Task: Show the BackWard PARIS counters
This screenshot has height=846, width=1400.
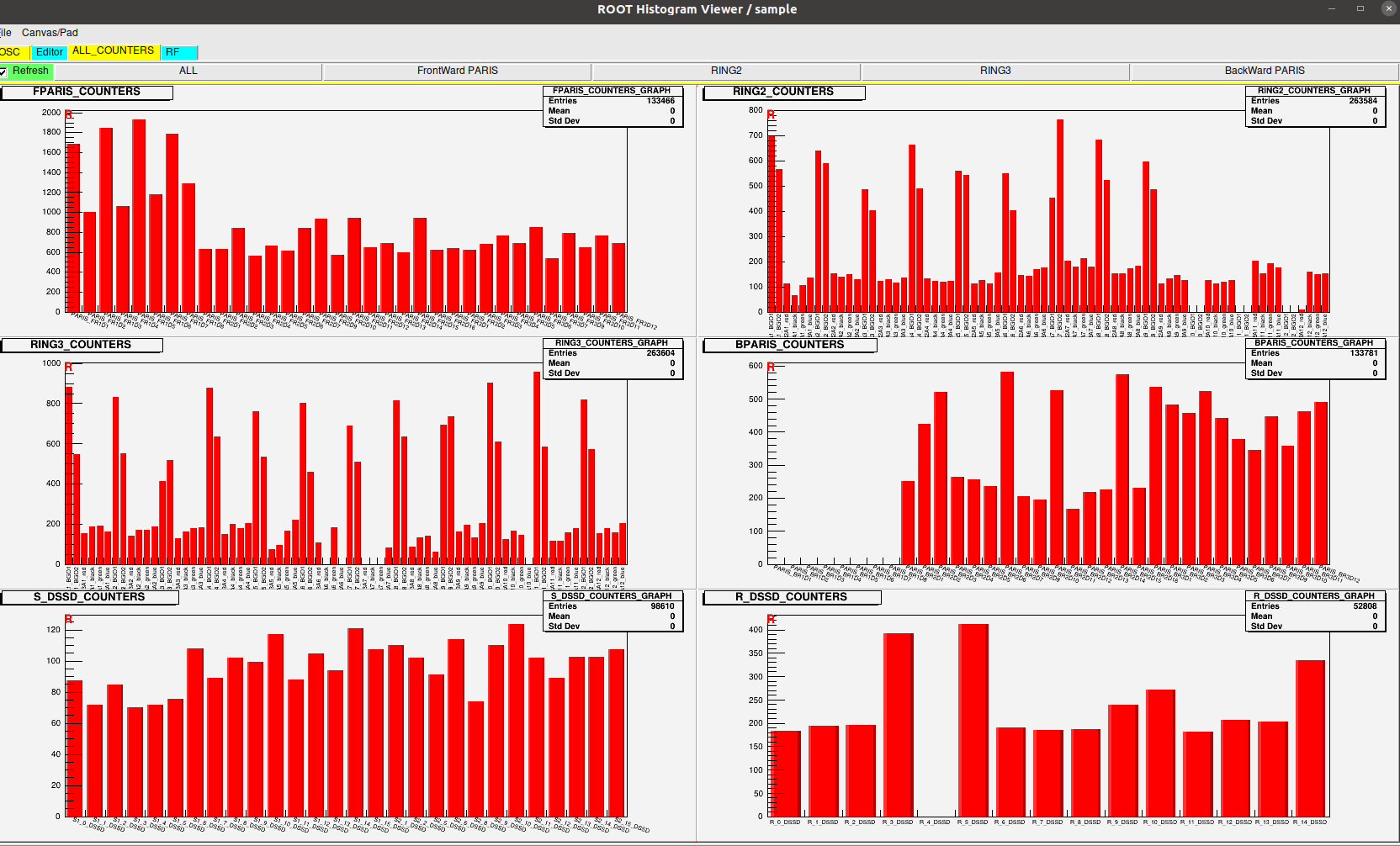Action: (x=1264, y=71)
